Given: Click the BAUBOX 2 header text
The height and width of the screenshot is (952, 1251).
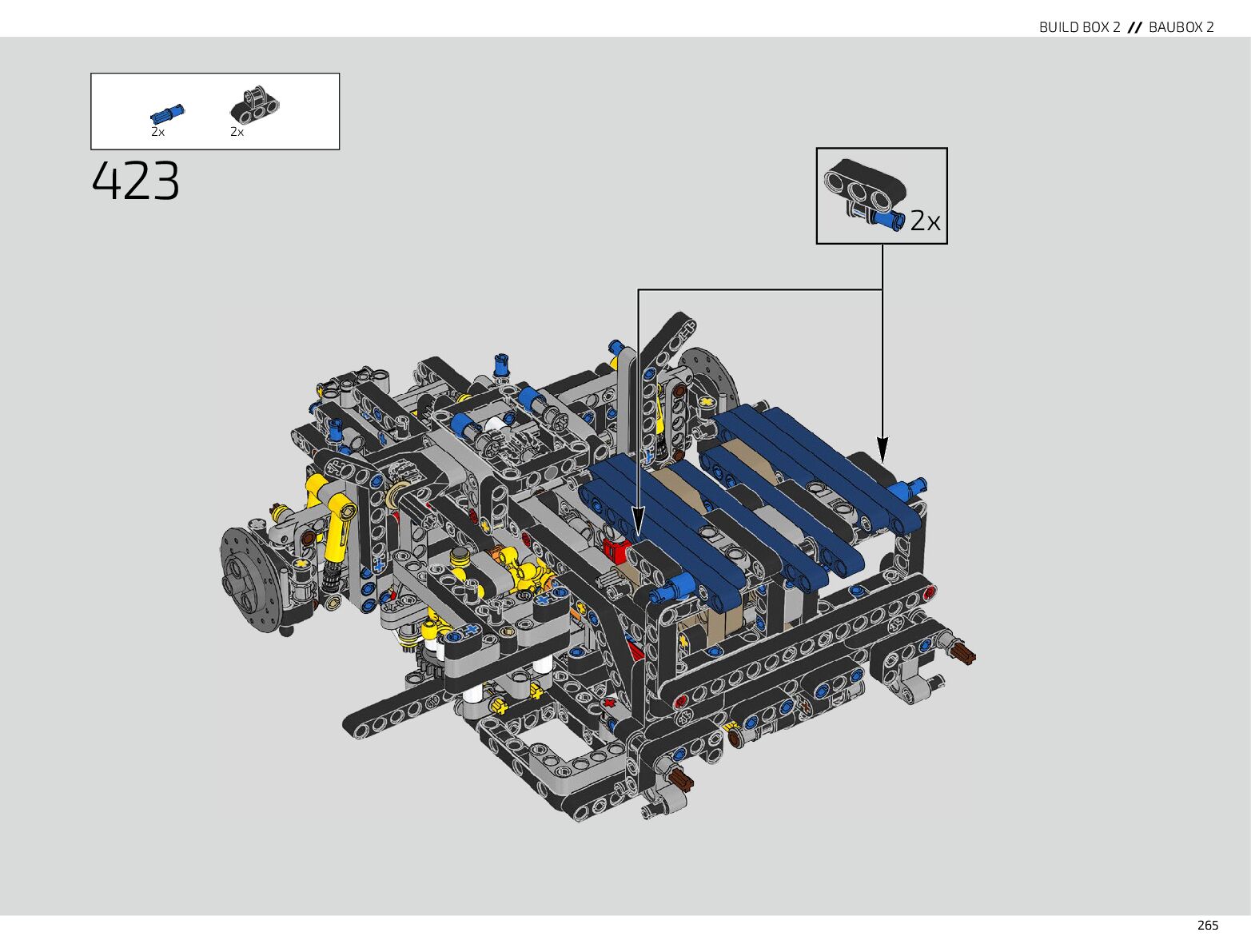Looking at the screenshot, I should pyautogui.click(x=1181, y=27).
